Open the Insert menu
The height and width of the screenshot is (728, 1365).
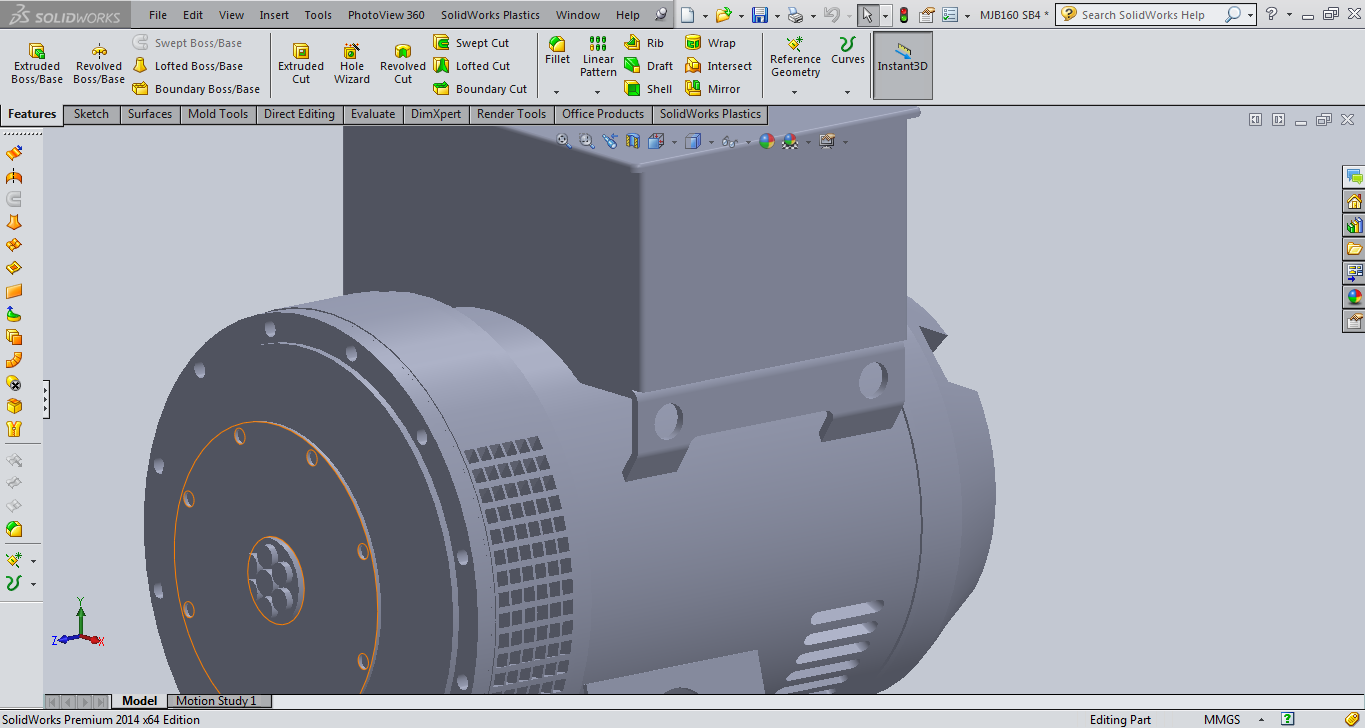[x=274, y=15]
